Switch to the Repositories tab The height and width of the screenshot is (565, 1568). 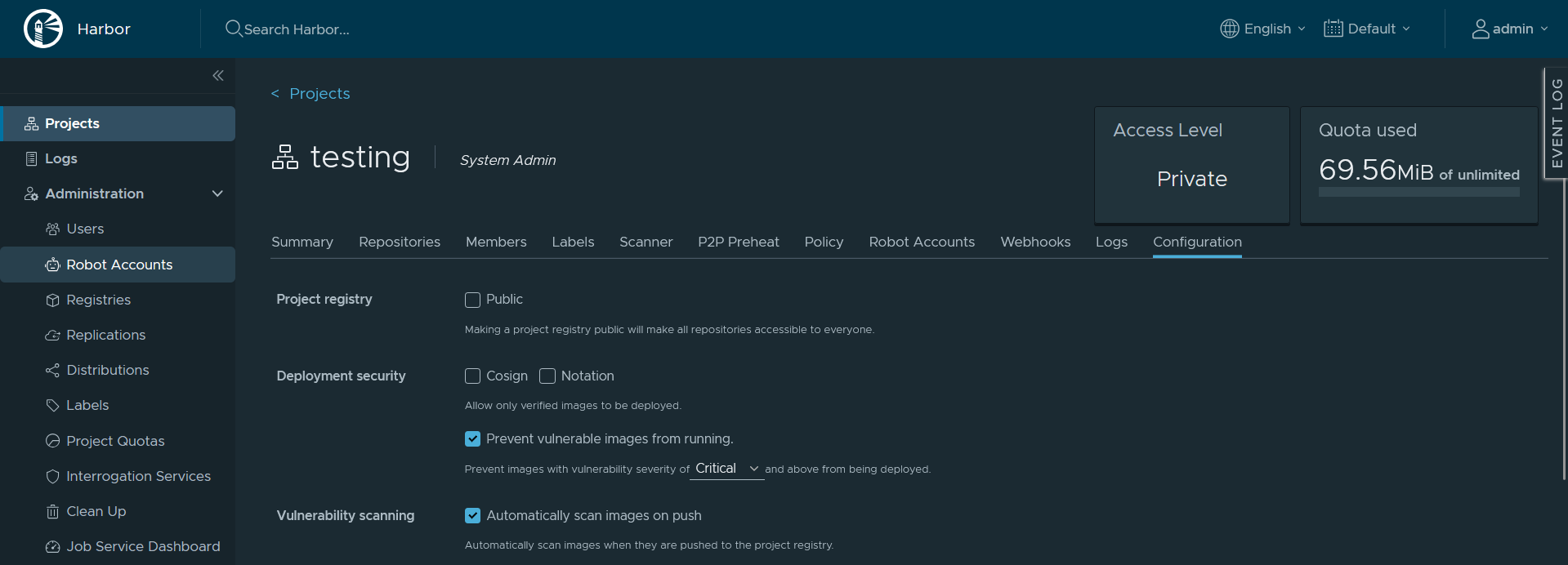click(x=399, y=242)
